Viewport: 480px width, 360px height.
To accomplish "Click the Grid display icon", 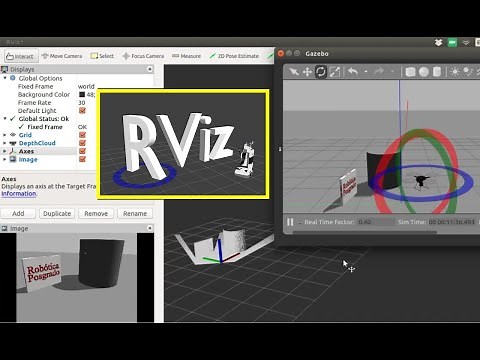I will [13, 135].
